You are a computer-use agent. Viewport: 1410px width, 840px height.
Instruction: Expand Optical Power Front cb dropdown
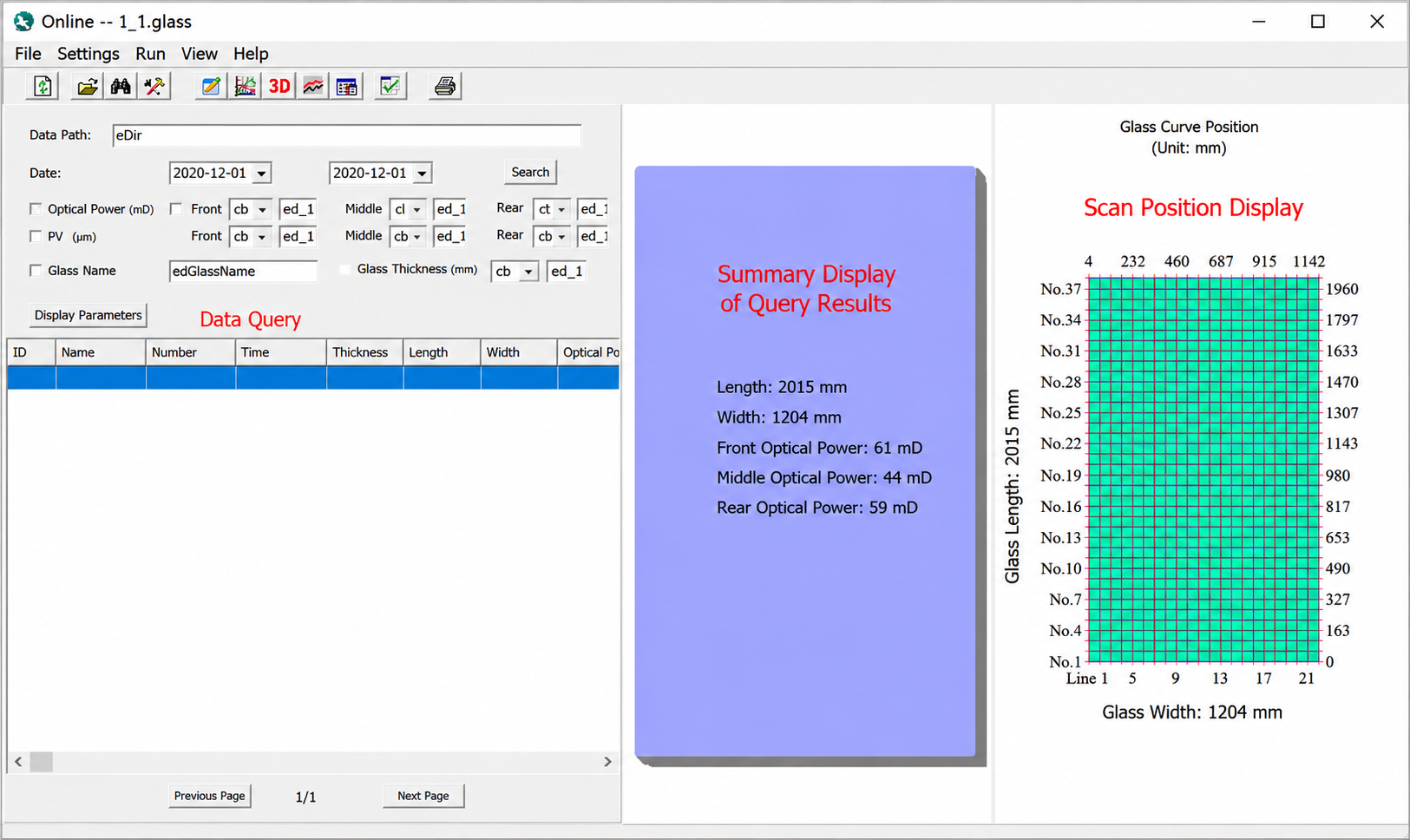[x=262, y=209]
